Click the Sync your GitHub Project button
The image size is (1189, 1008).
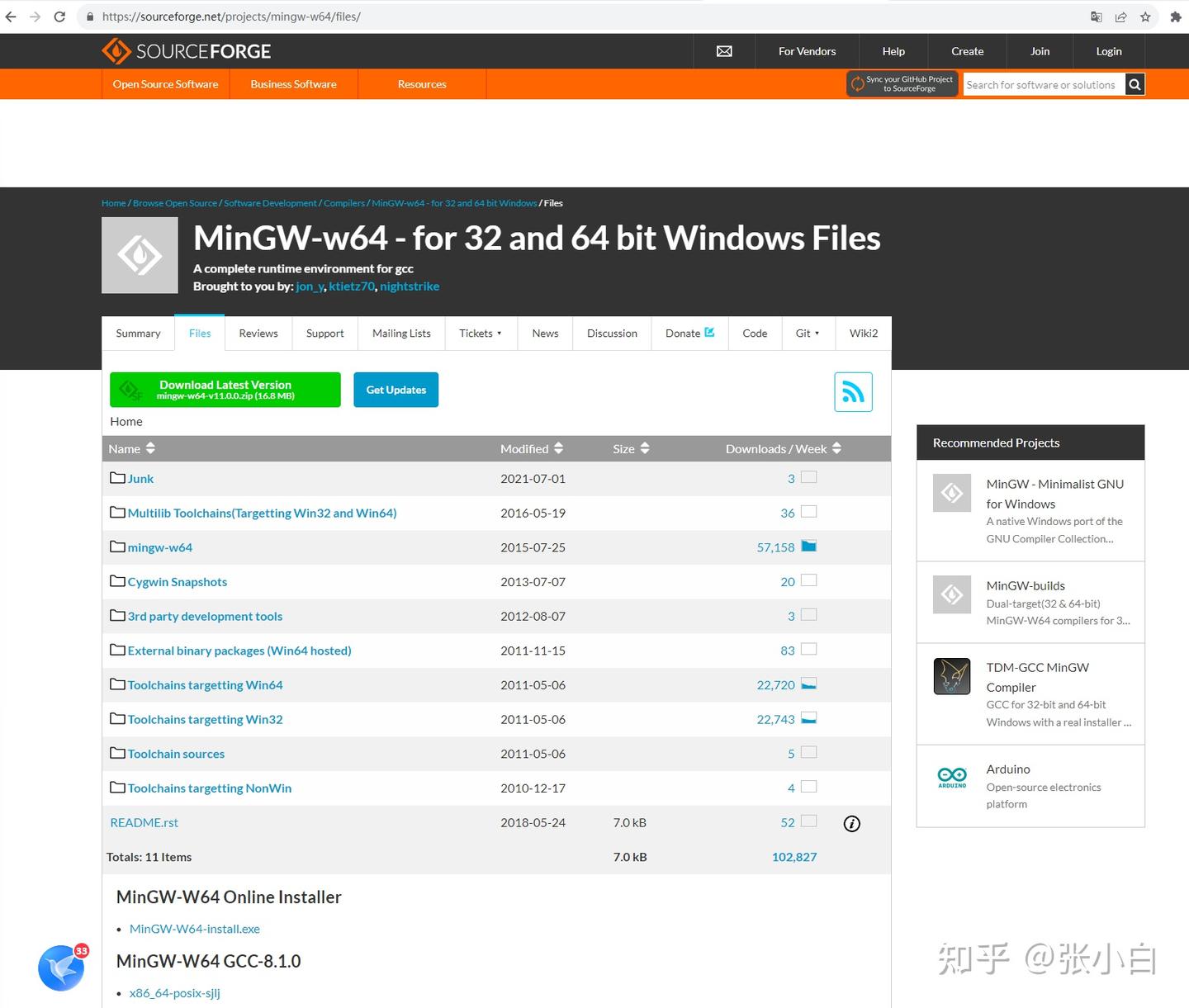coord(902,83)
